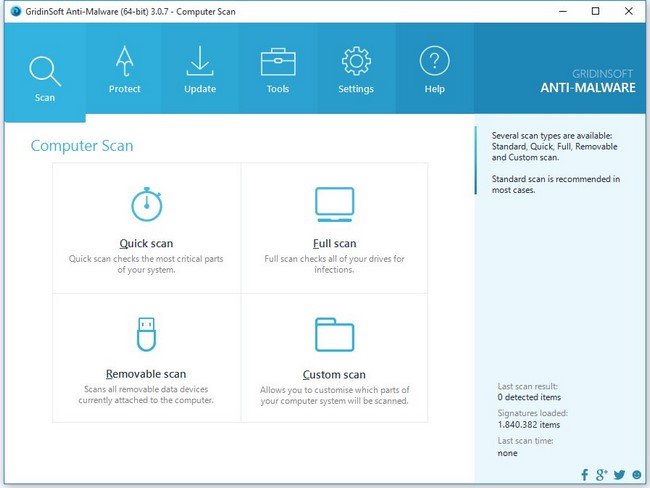Click the Full scan description text
Viewport: 650px width, 488px height.
pos(334,264)
